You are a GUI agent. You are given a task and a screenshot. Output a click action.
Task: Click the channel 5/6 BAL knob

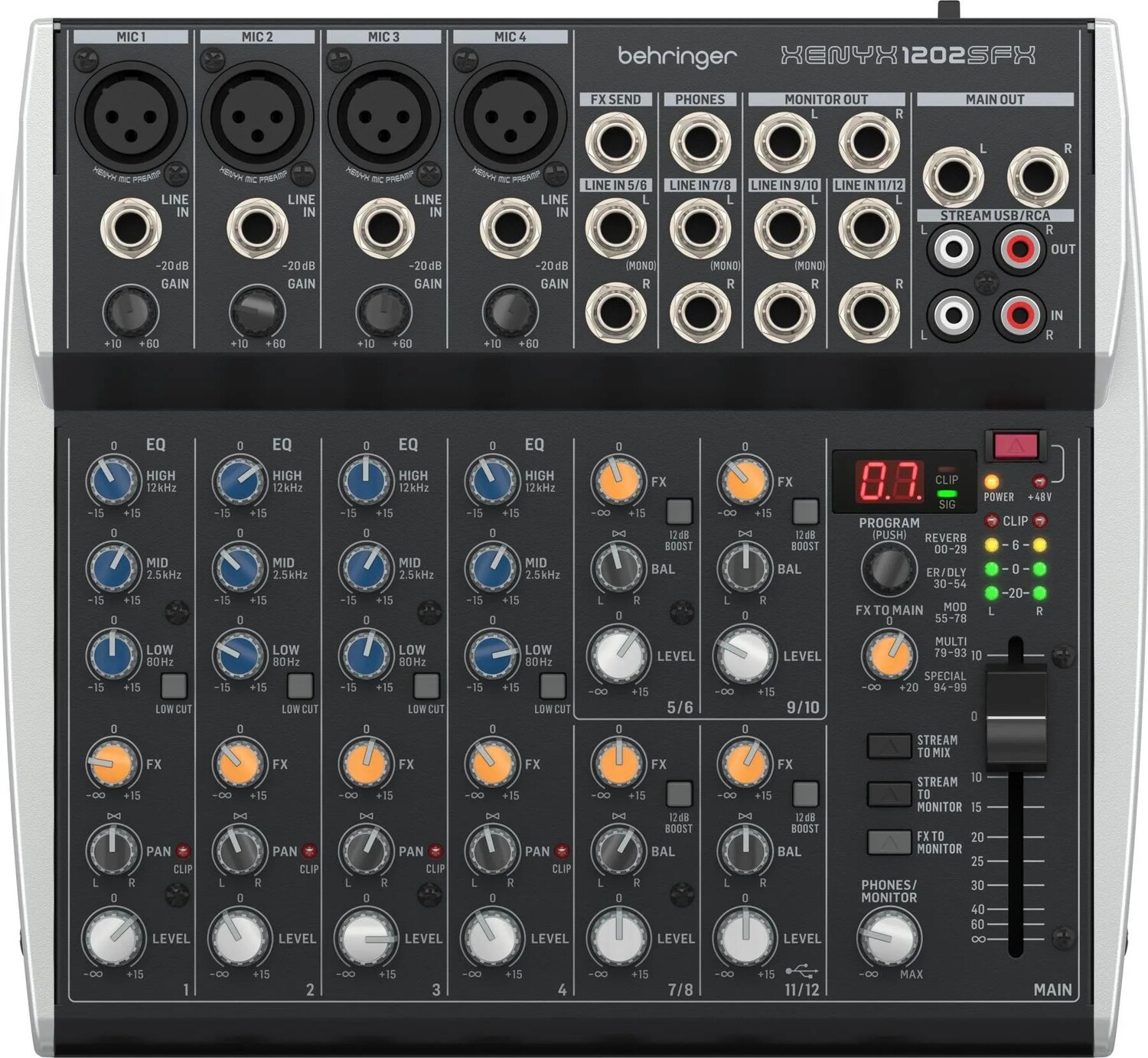[x=618, y=568]
